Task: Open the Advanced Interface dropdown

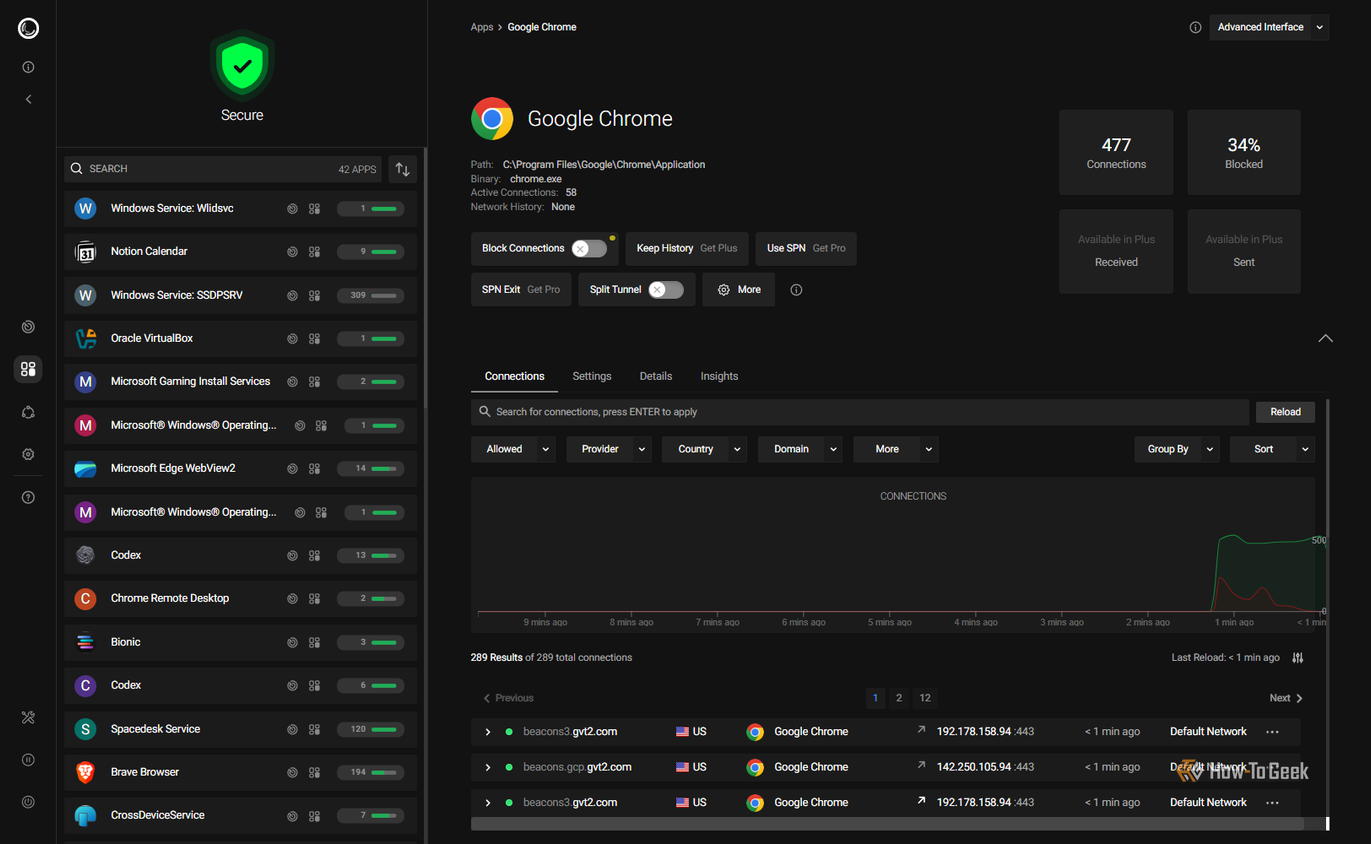Action: click(x=1269, y=27)
